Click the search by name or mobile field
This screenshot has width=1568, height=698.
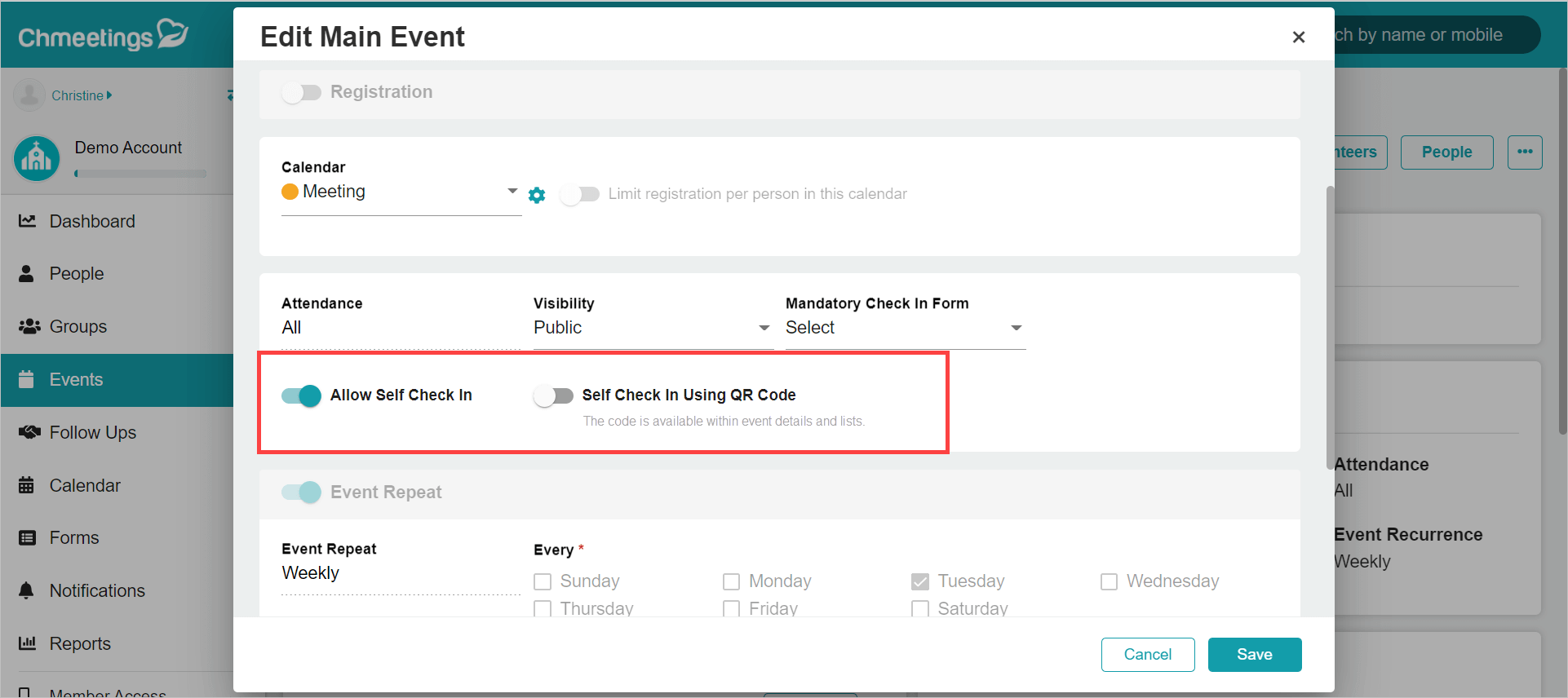pos(1436,35)
